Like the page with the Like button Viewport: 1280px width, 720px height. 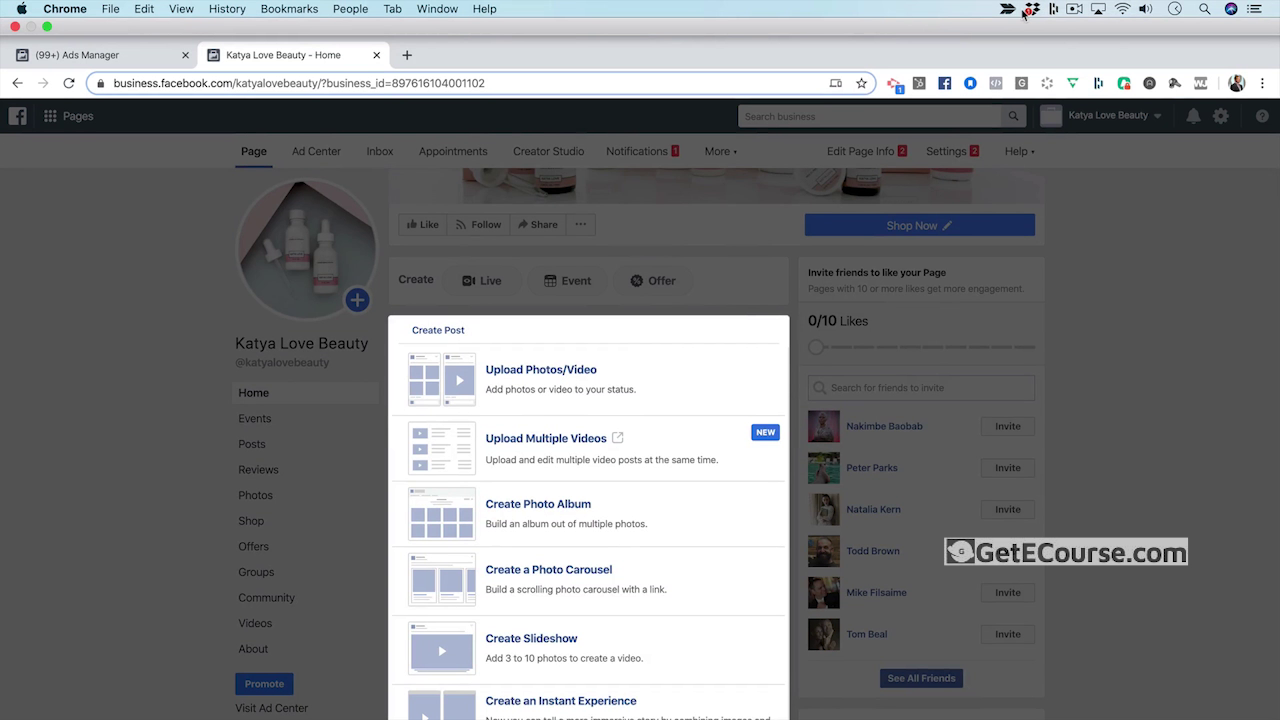click(x=422, y=225)
